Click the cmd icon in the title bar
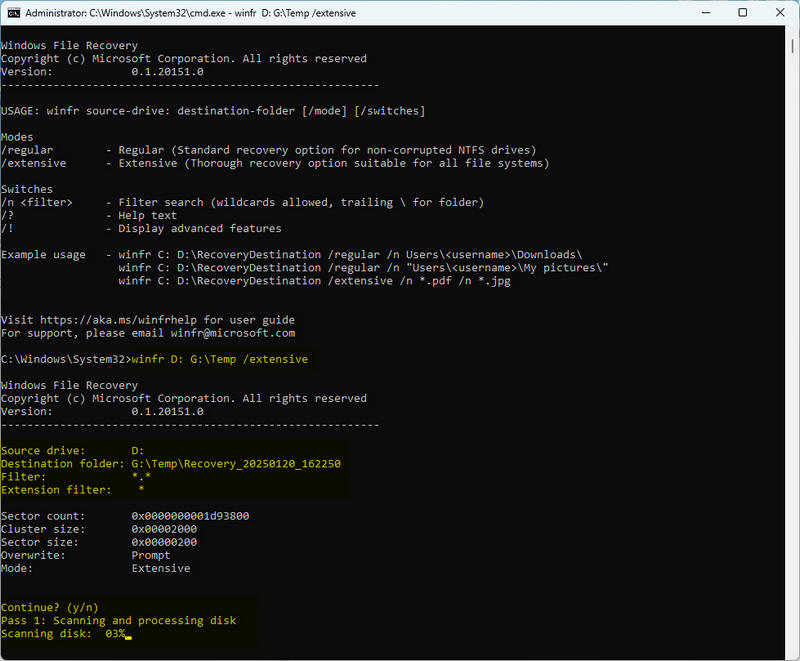 14,13
